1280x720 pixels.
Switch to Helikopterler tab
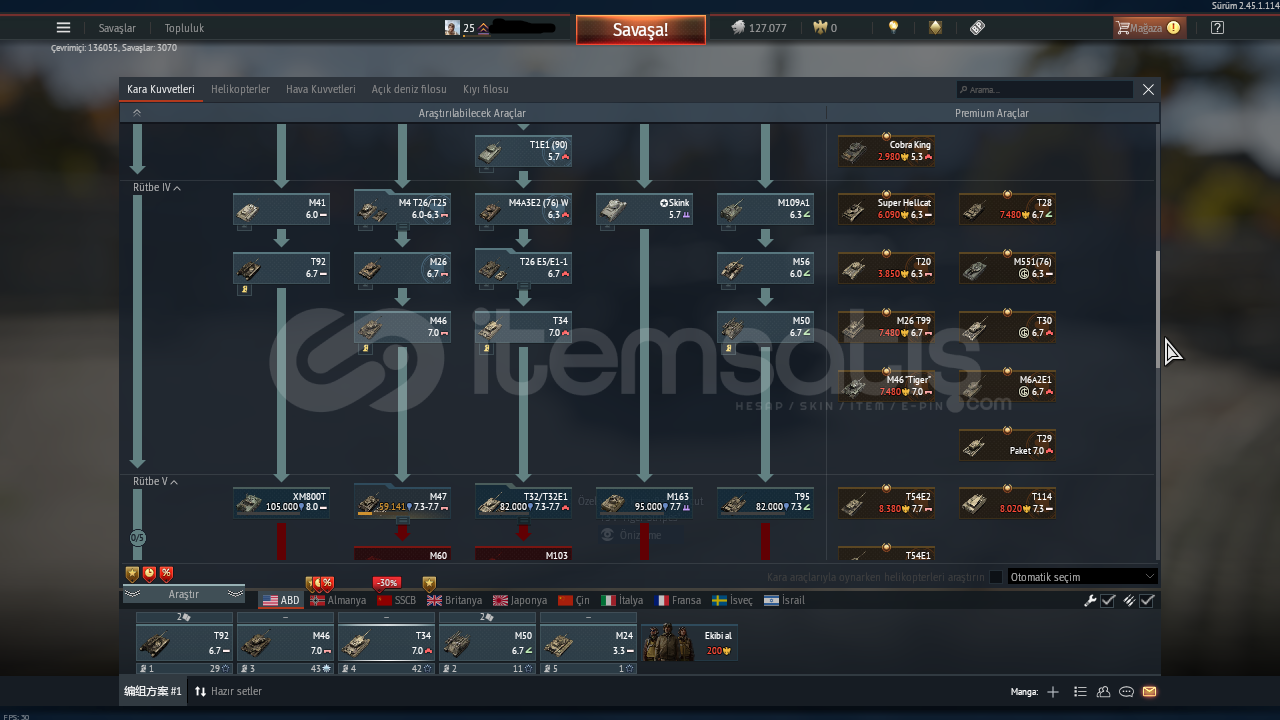click(240, 89)
